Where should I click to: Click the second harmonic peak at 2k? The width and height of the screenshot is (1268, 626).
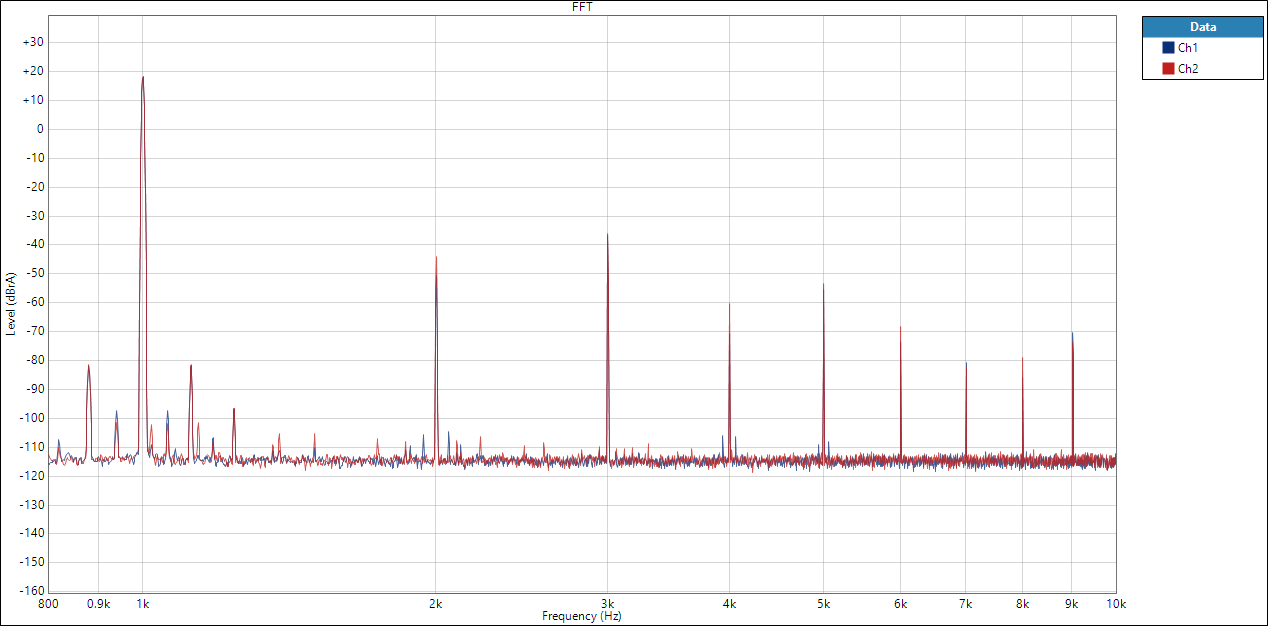click(x=436, y=258)
